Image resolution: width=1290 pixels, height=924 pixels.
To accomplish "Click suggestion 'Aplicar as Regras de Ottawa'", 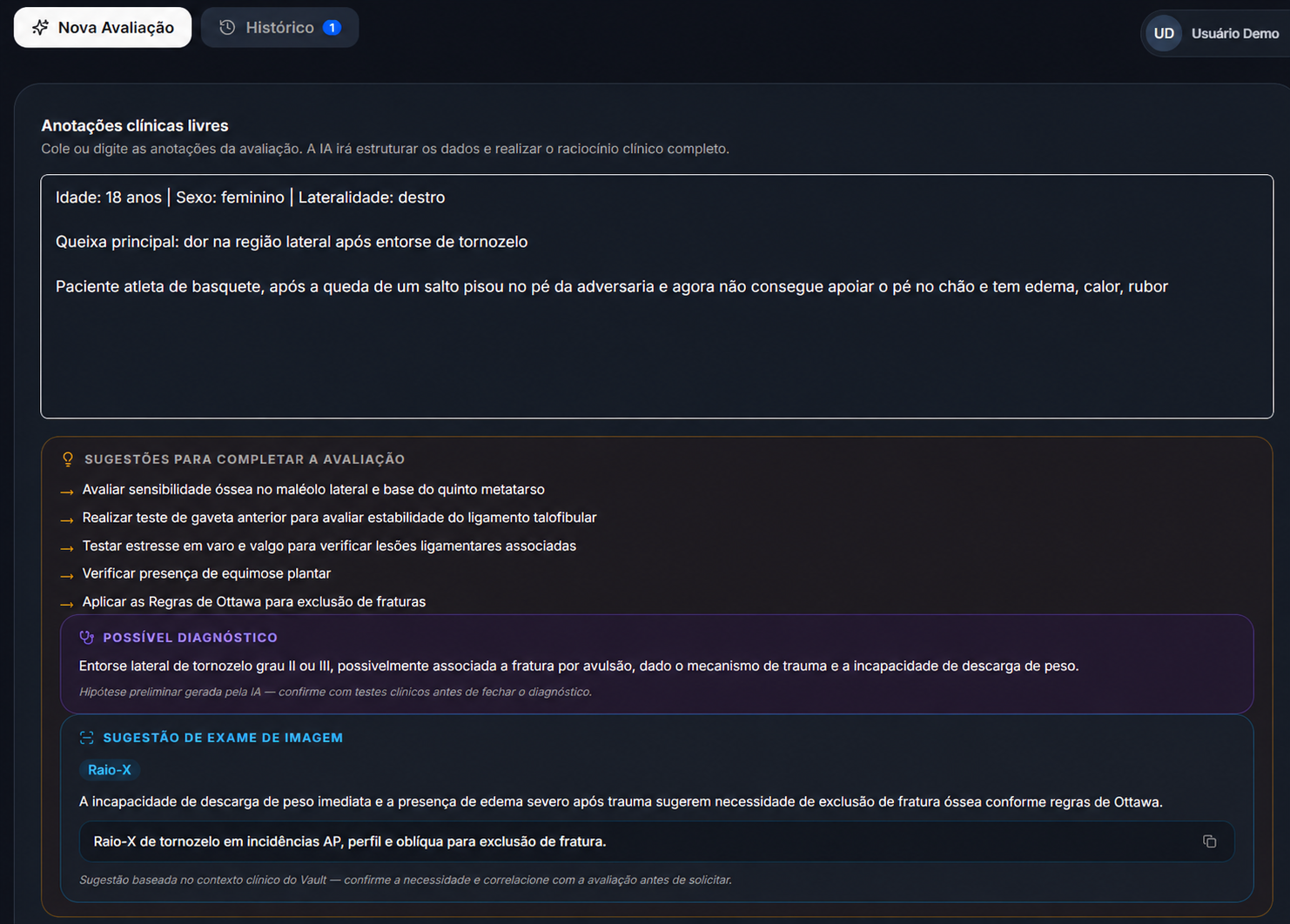I will tap(254, 602).
